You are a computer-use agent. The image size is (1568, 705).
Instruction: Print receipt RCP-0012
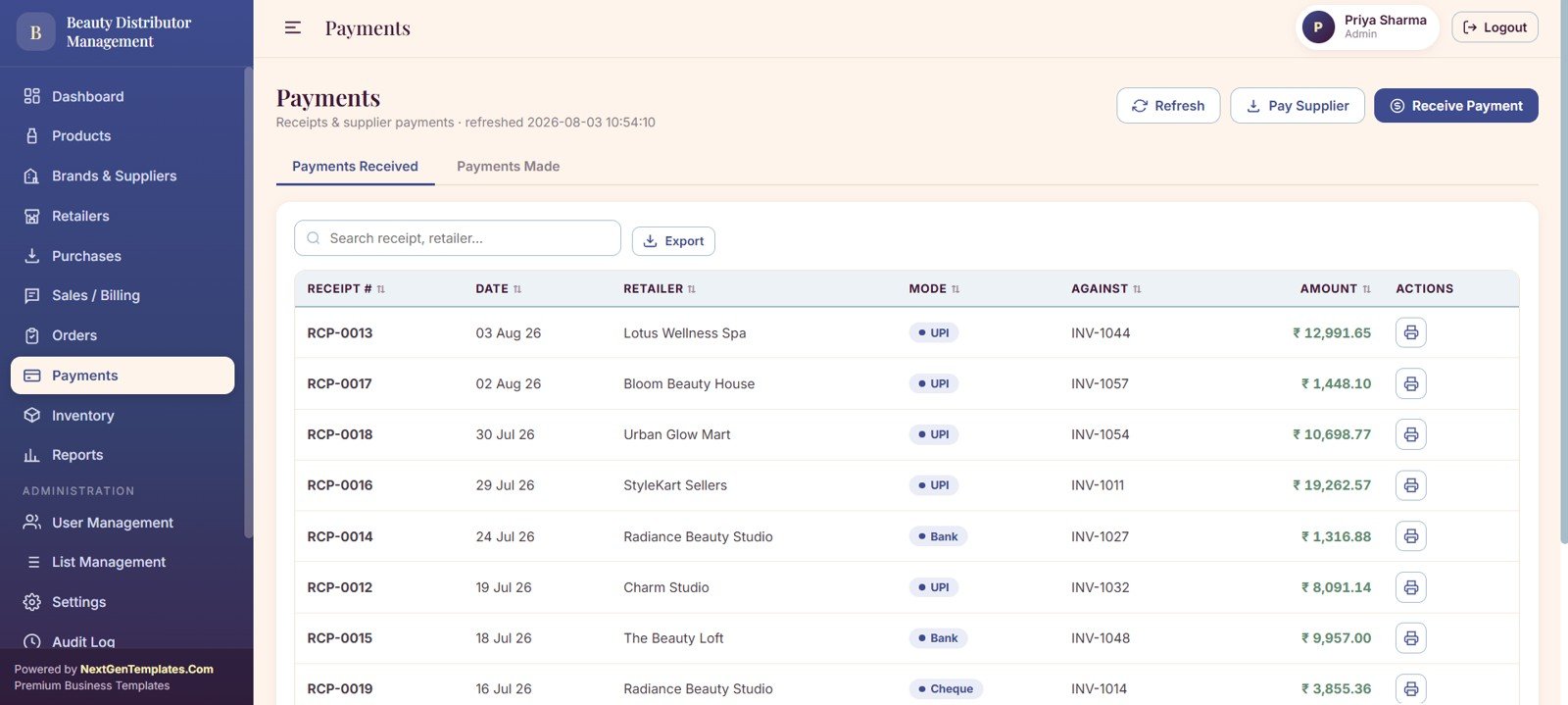coord(1410,587)
